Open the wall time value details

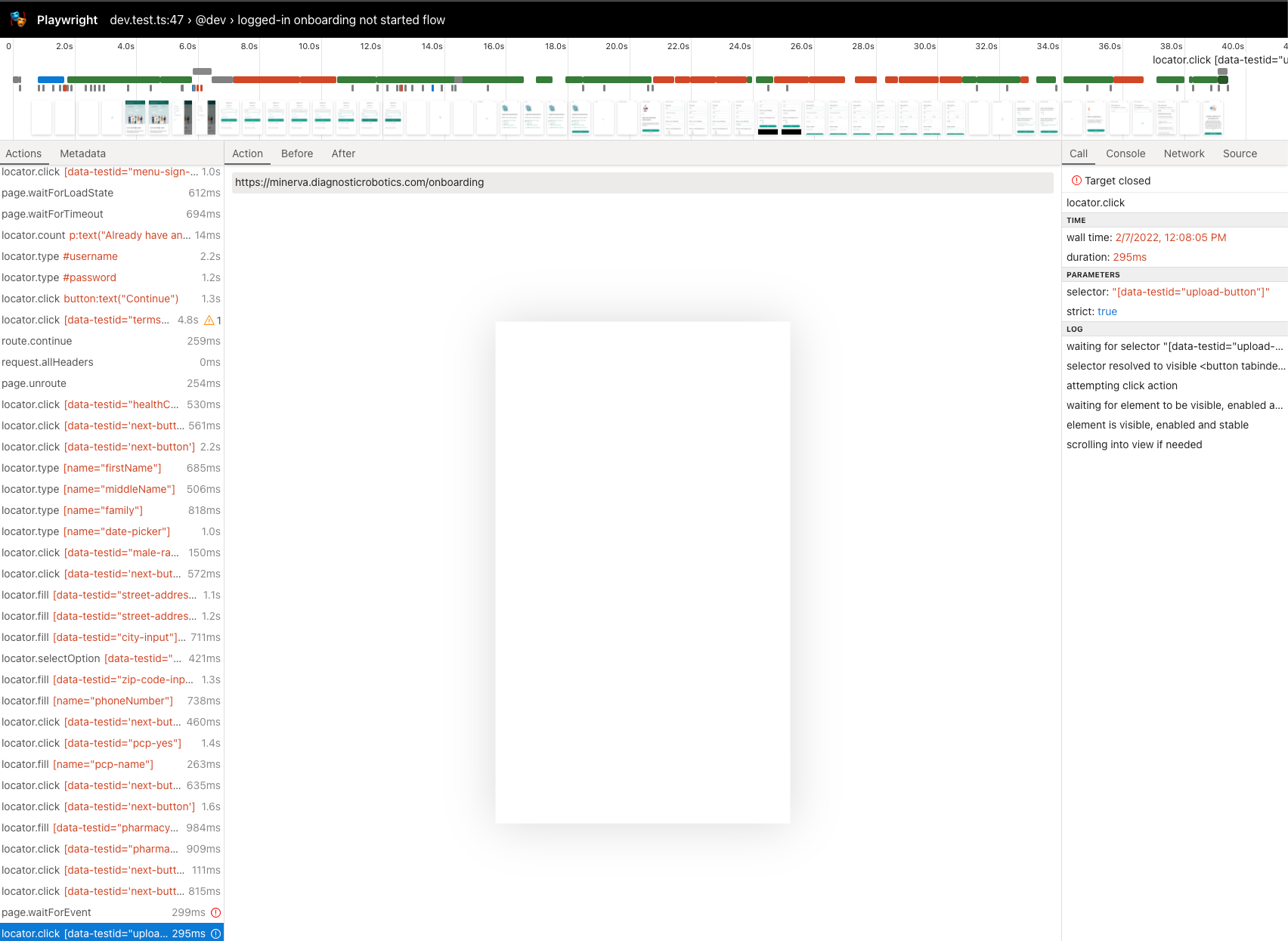pos(1170,237)
